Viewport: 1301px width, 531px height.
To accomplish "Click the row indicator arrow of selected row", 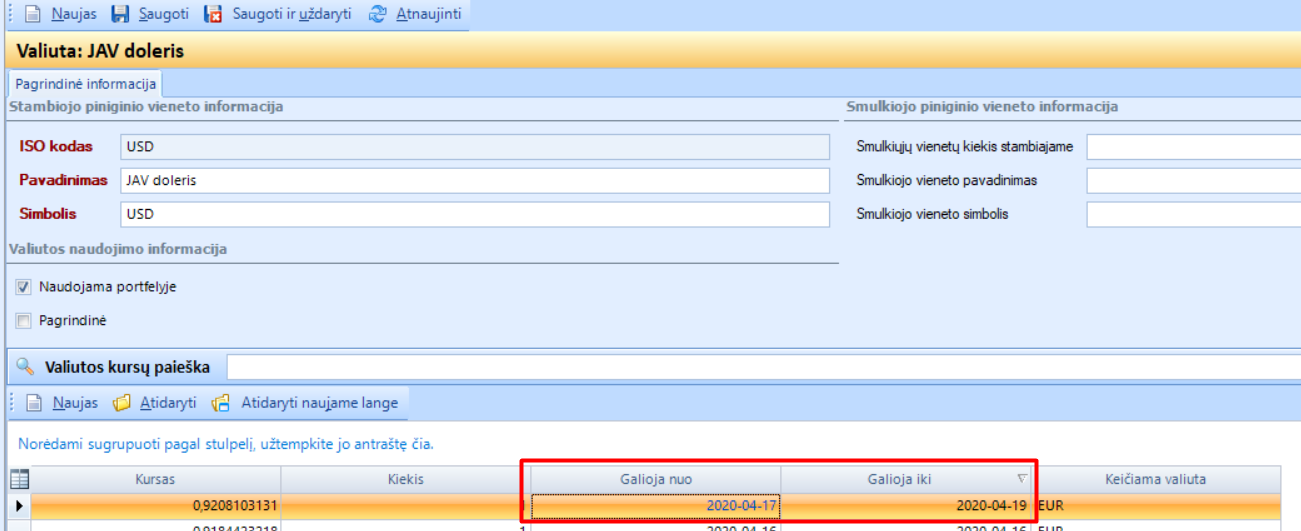I will (x=19, y=506).
